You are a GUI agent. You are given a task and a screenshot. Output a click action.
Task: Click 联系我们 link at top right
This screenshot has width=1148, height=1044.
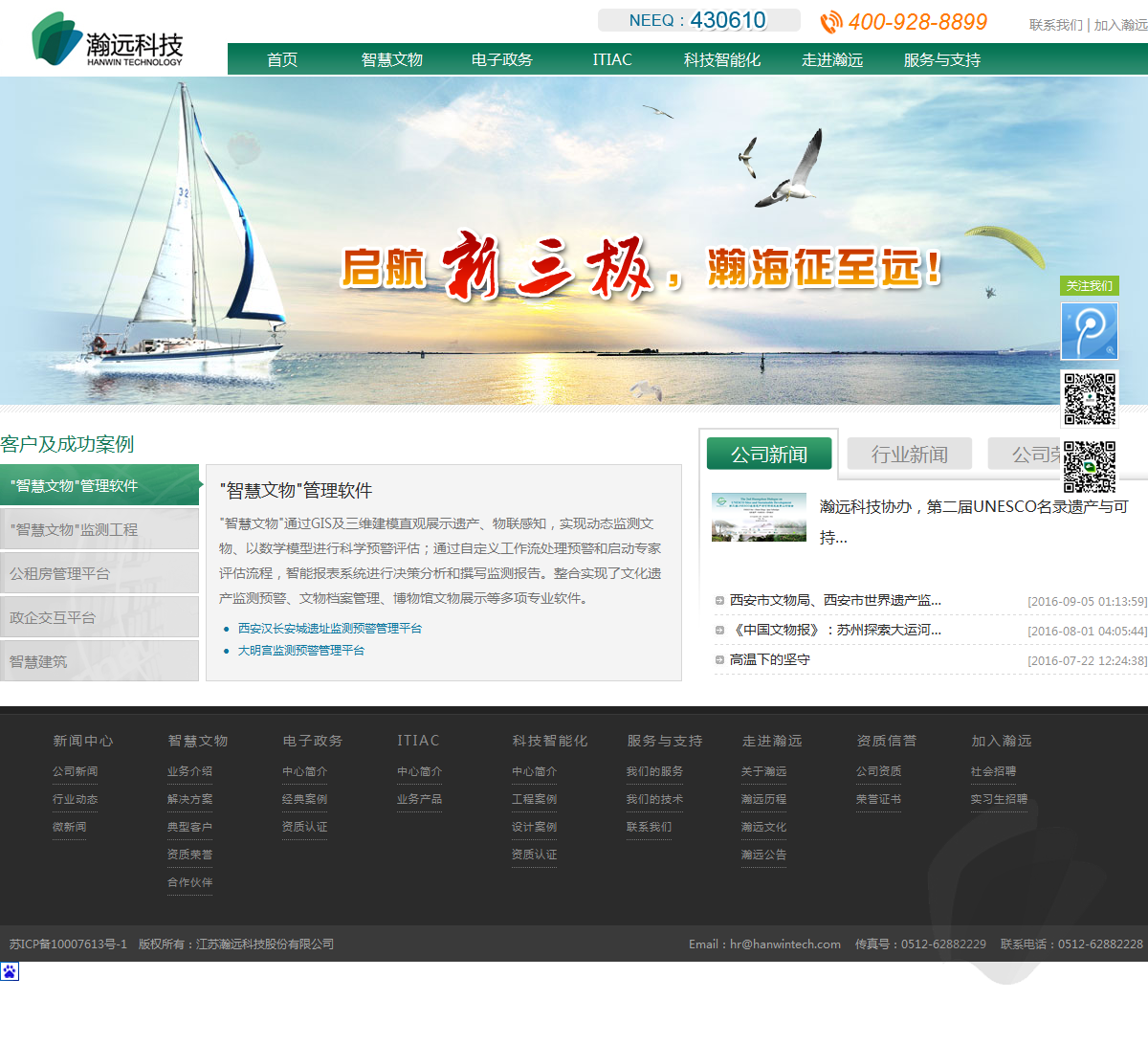pyautogui.click(x=1056, y=25)
